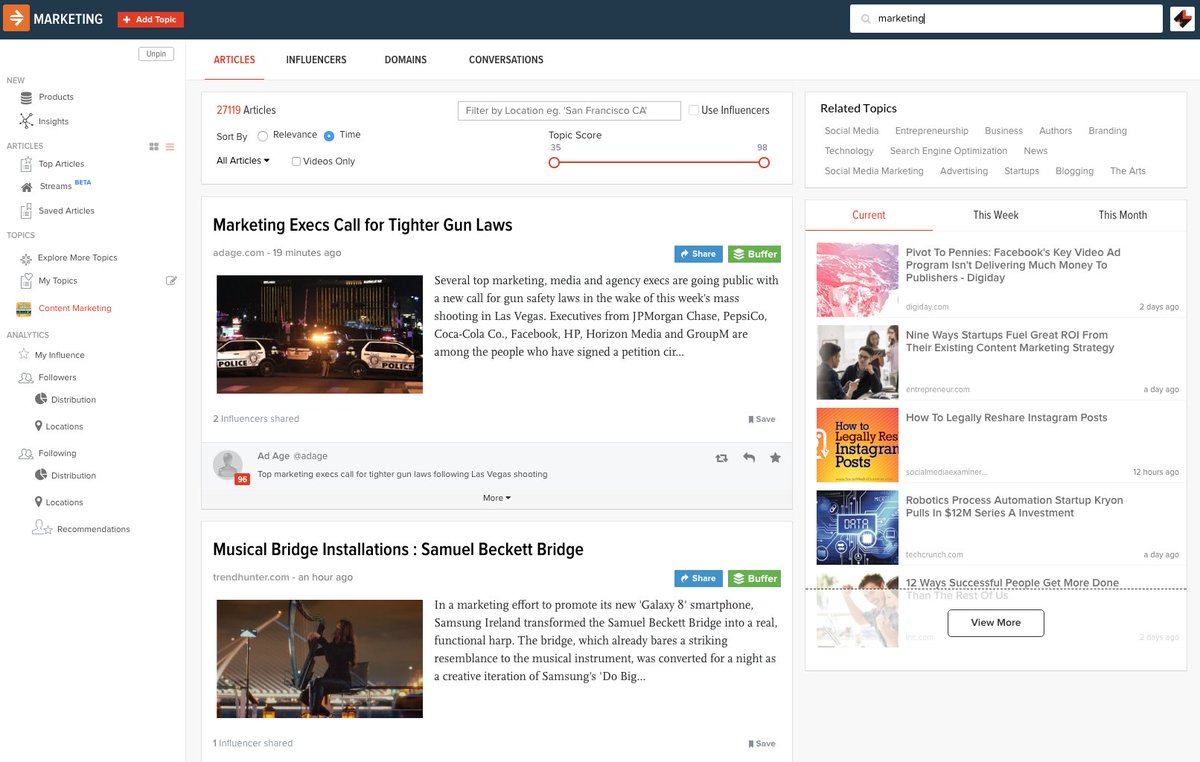Image resolution: width=1200 pixels, height=762 pixels.
Task: Switch articles to grid view icon
Action: (154, 147)
